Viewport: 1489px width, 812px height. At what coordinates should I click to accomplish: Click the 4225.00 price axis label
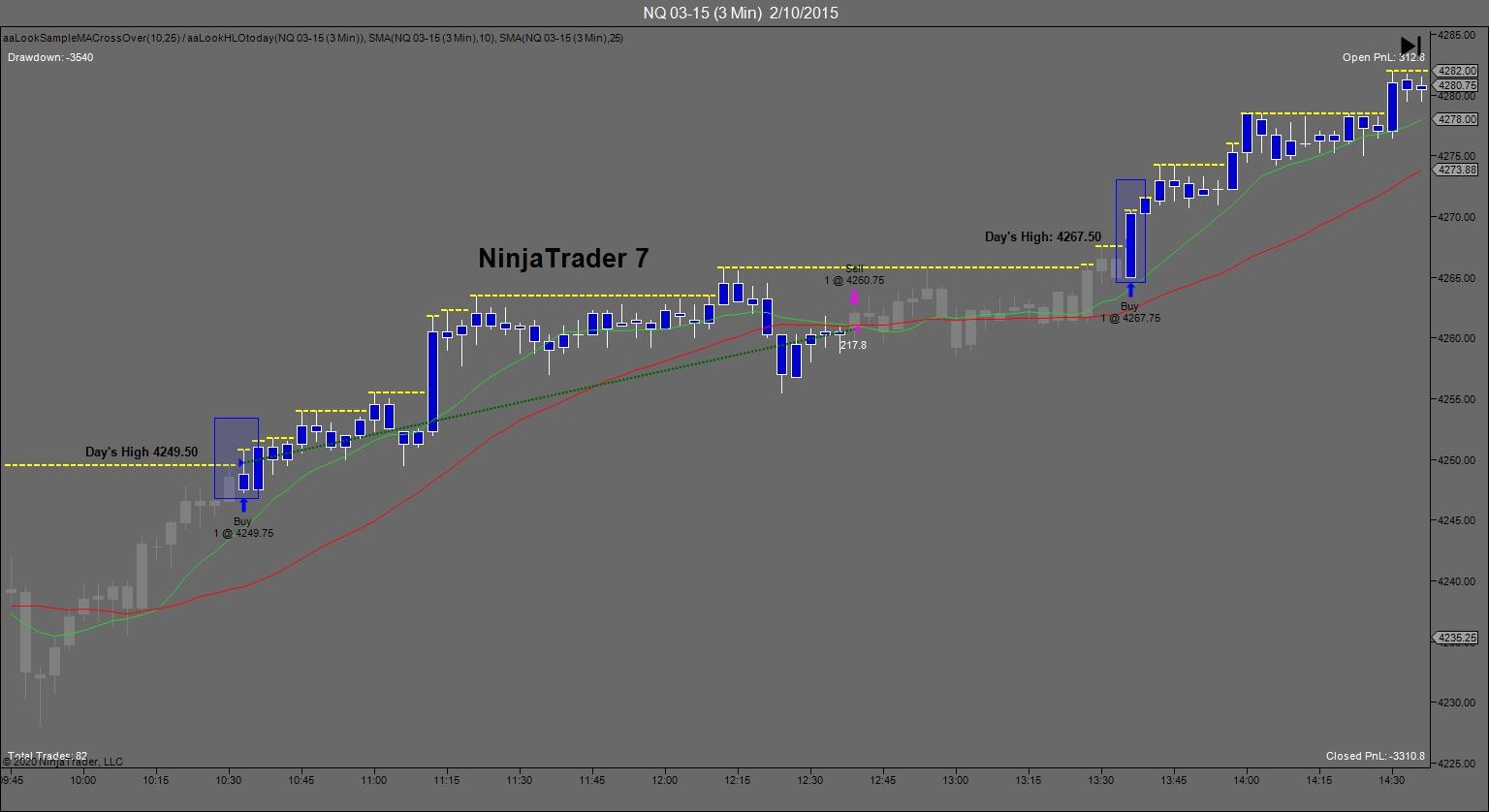pyautogui.click(x=1458, y=764)
